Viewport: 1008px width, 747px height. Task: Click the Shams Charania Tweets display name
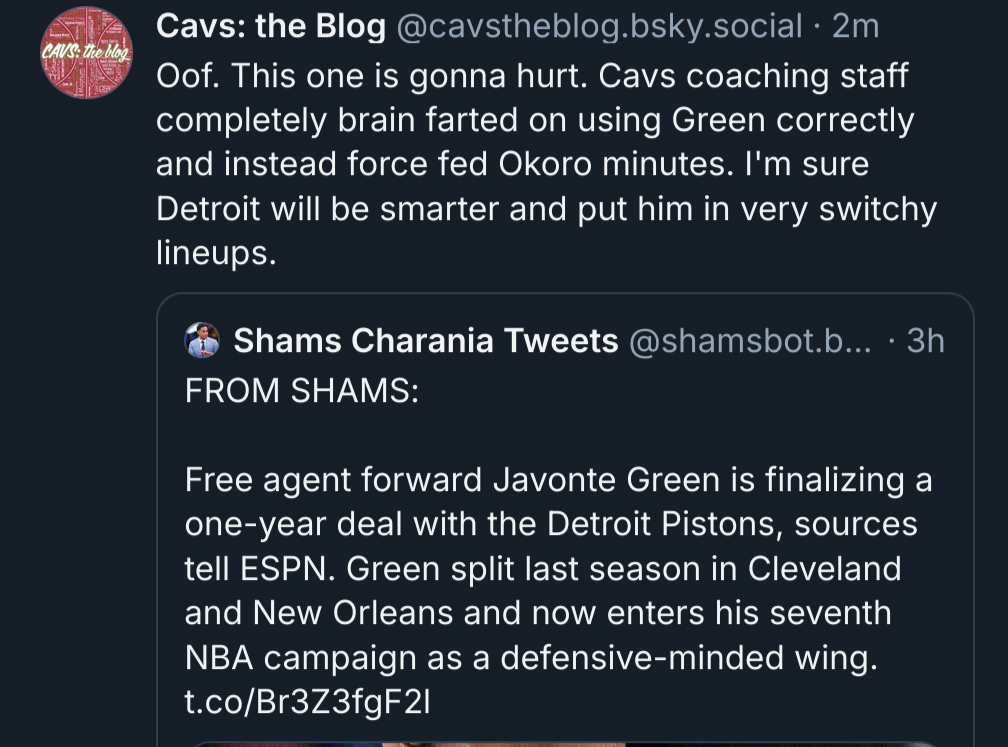(x=426, y=341)
